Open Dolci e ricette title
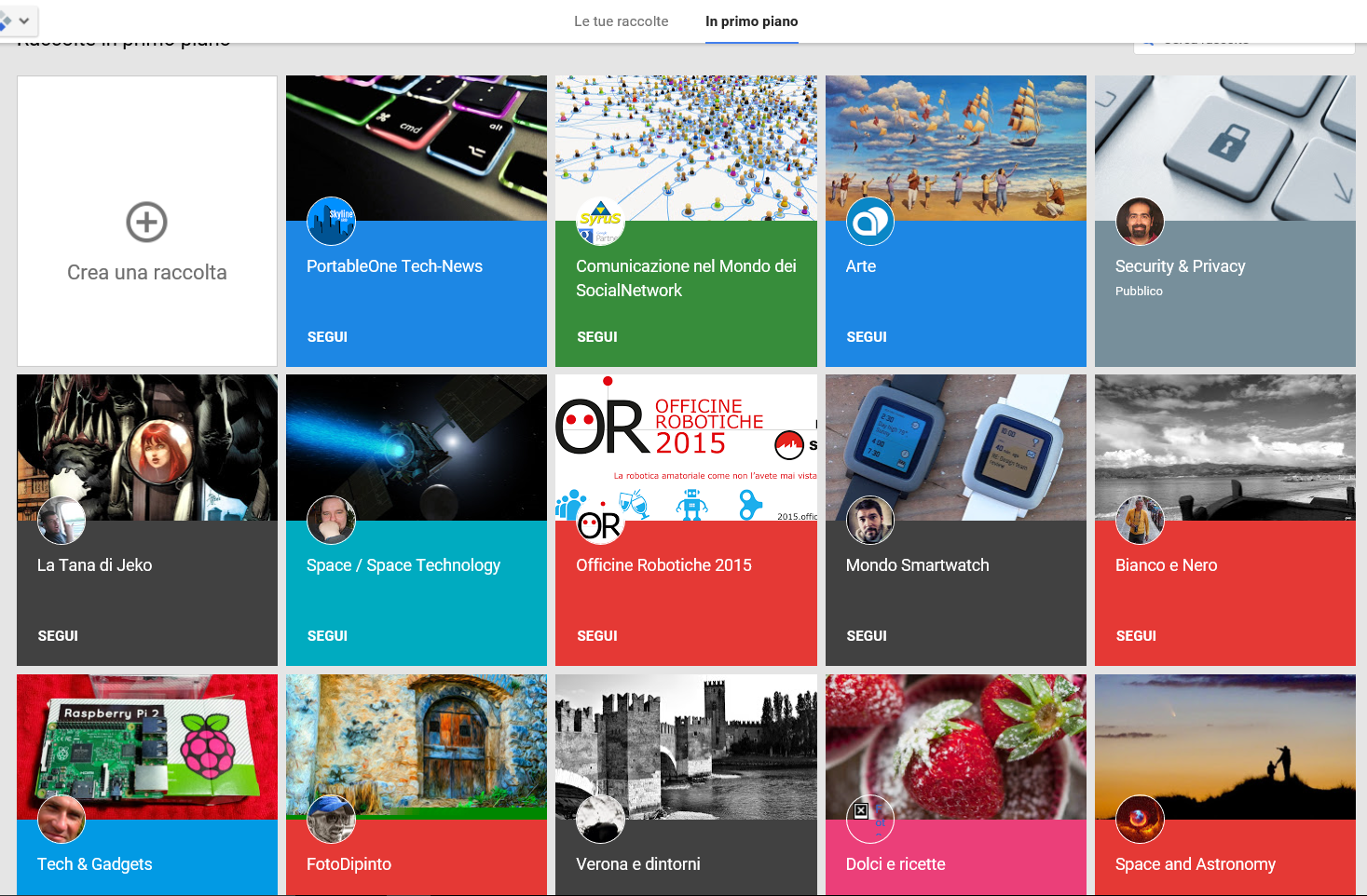This screenshot has width=1367, height=896. click(x=895, y=864)
